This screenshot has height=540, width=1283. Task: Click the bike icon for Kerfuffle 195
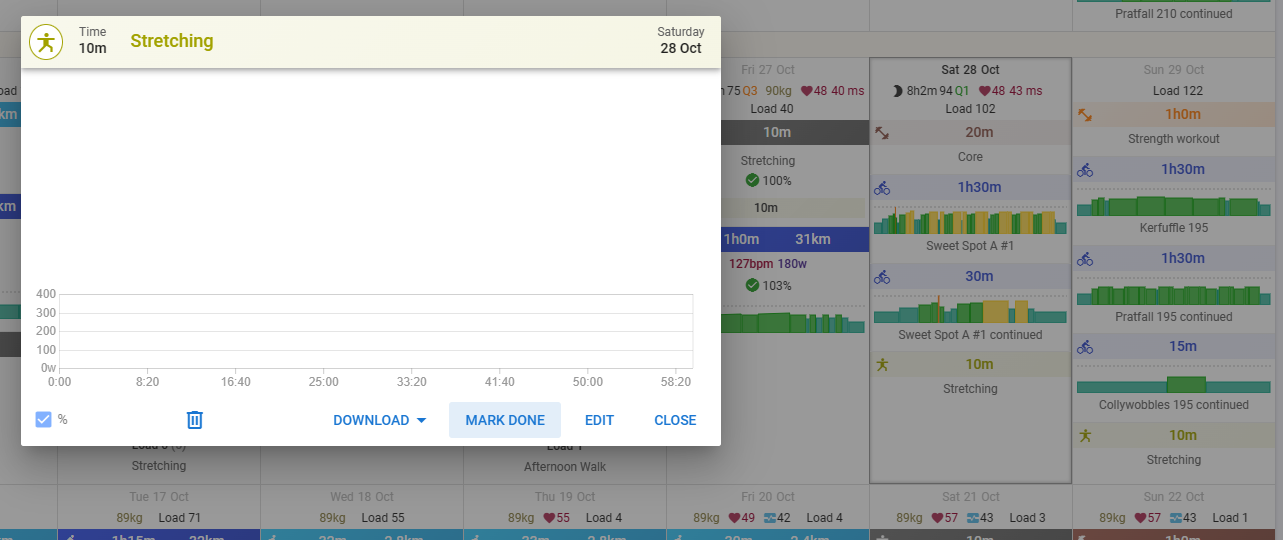tap(1085, 169)
